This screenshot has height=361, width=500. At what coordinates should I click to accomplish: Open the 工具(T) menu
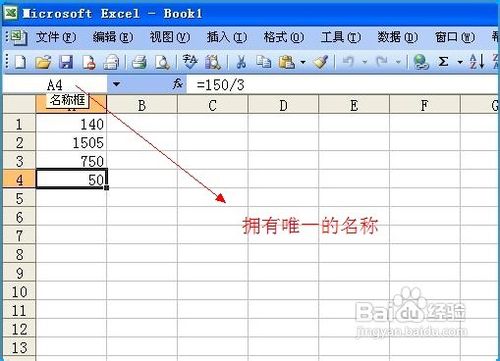[341, 37]
